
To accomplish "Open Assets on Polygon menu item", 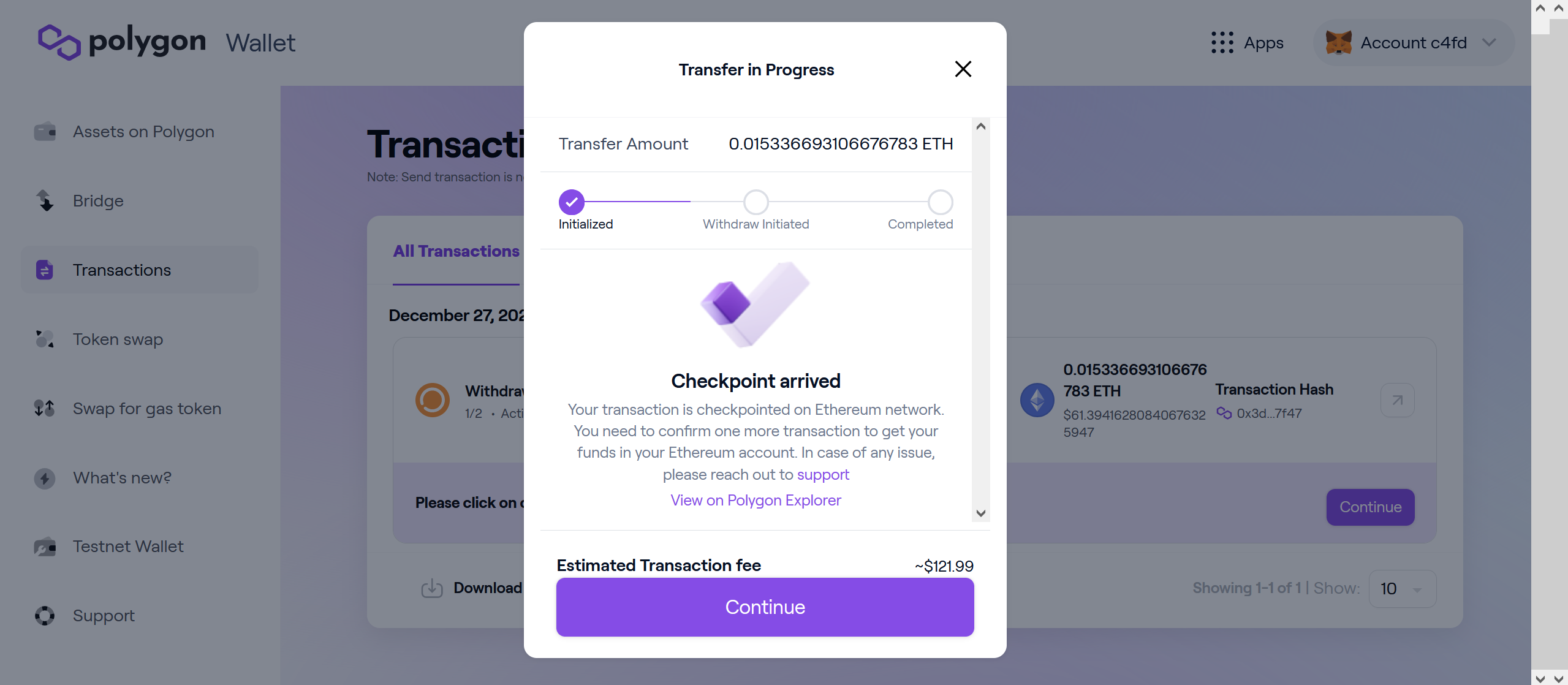I will 143,132.
